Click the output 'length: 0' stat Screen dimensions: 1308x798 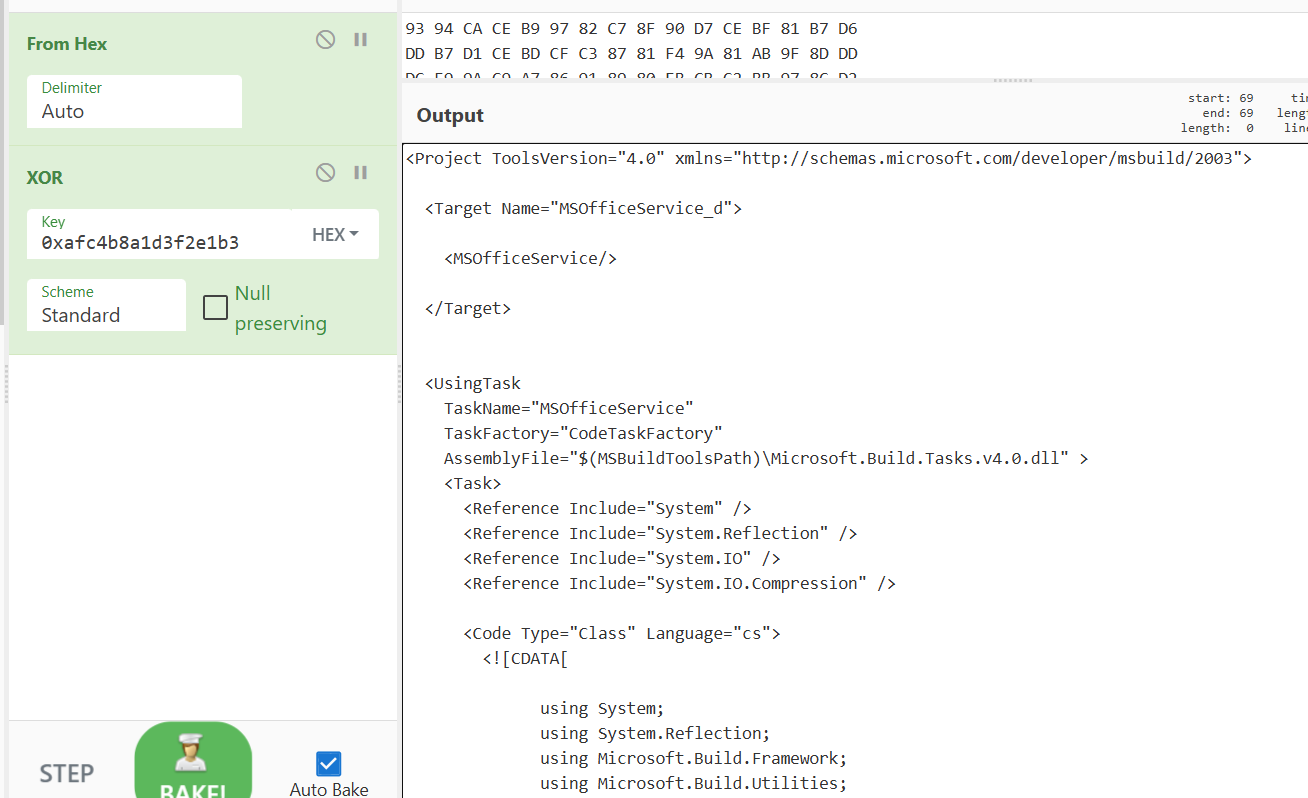pos(1217,128)
